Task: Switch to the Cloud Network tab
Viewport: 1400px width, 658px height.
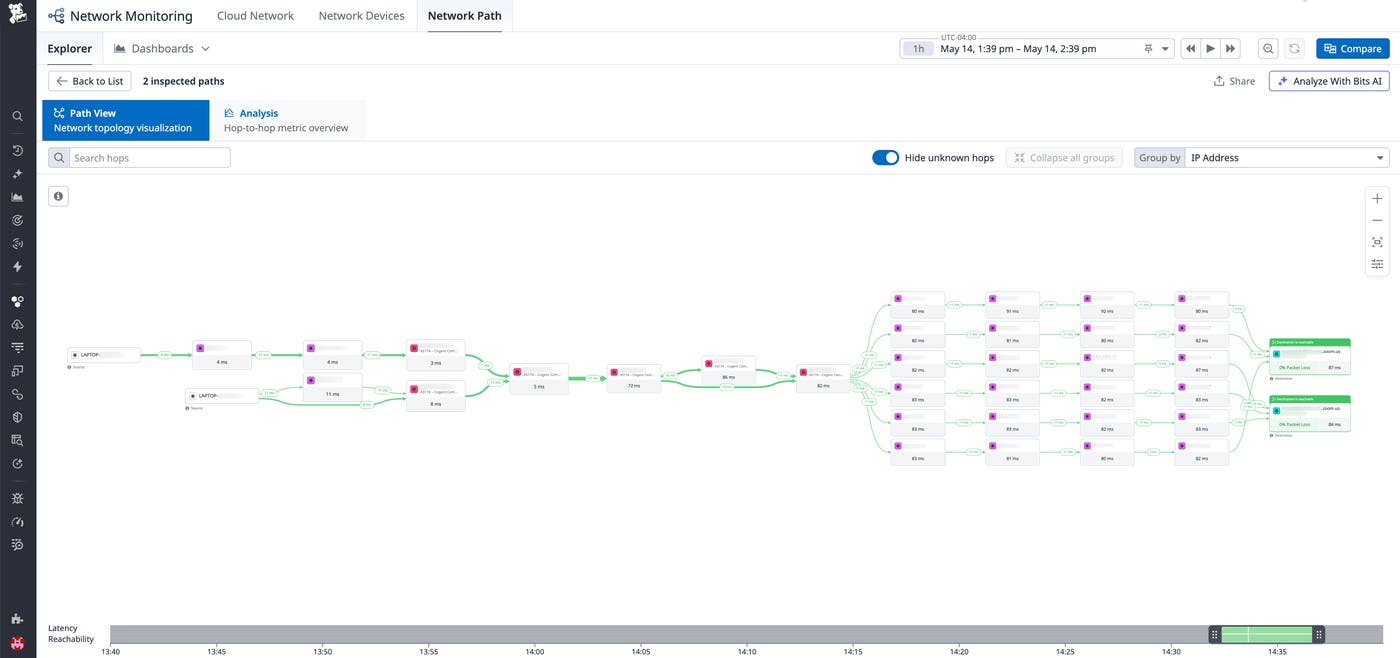Action: [x=255, y=16]
